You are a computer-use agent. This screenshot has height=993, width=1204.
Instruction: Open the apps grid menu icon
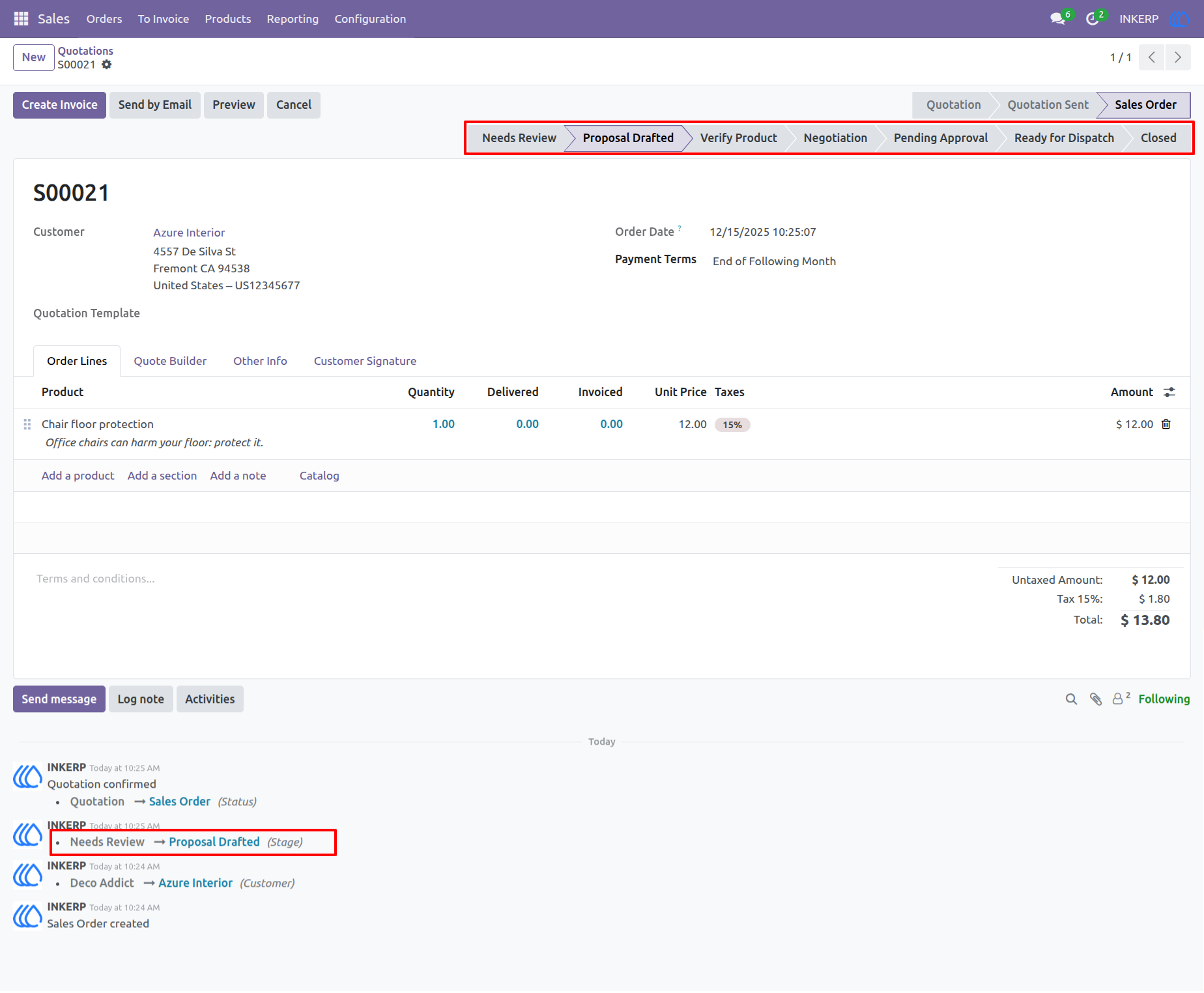coord(21,19)
